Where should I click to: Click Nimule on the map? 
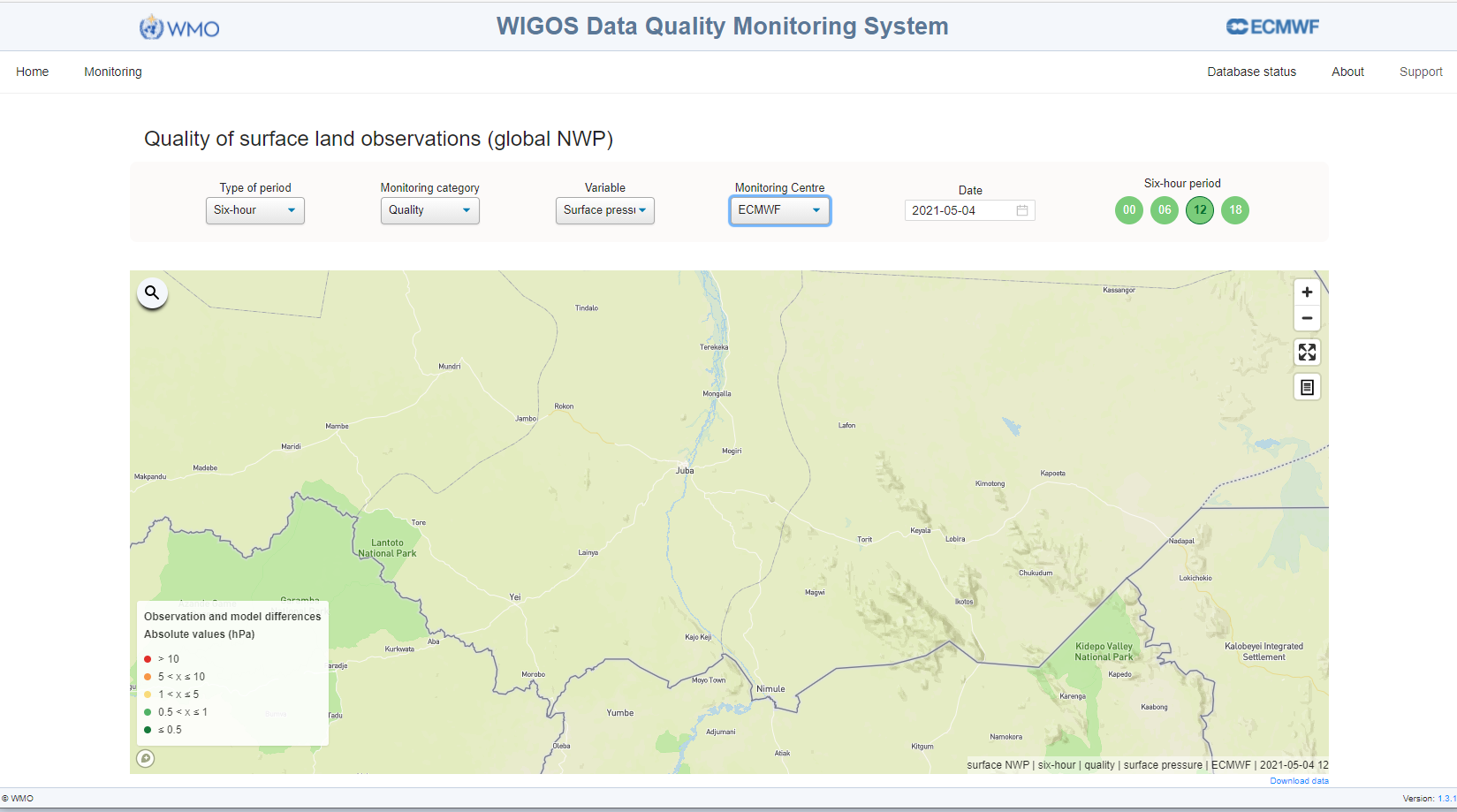click(770, 689)
